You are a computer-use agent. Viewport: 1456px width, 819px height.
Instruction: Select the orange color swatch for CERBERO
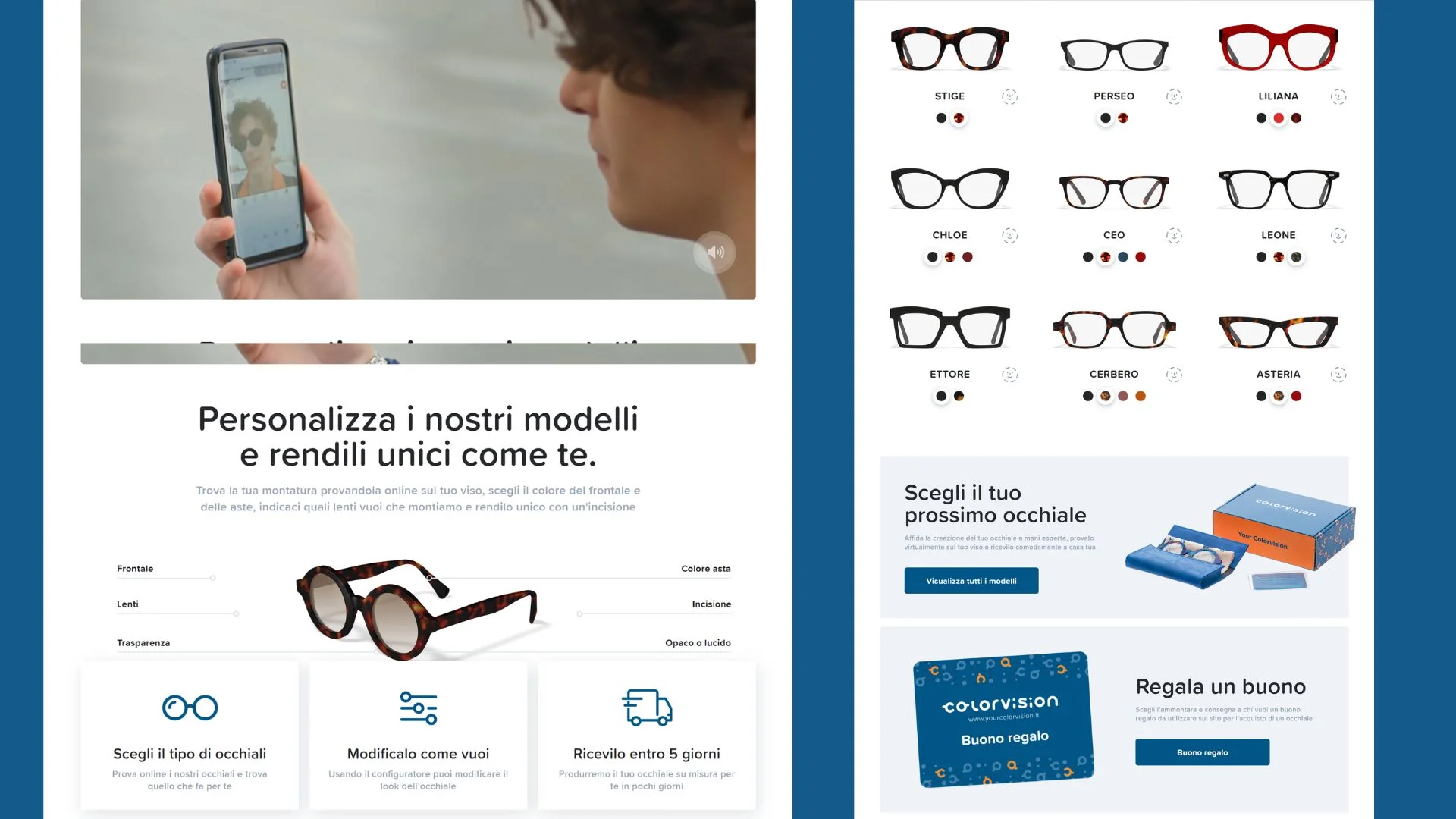pos(1141,396)
